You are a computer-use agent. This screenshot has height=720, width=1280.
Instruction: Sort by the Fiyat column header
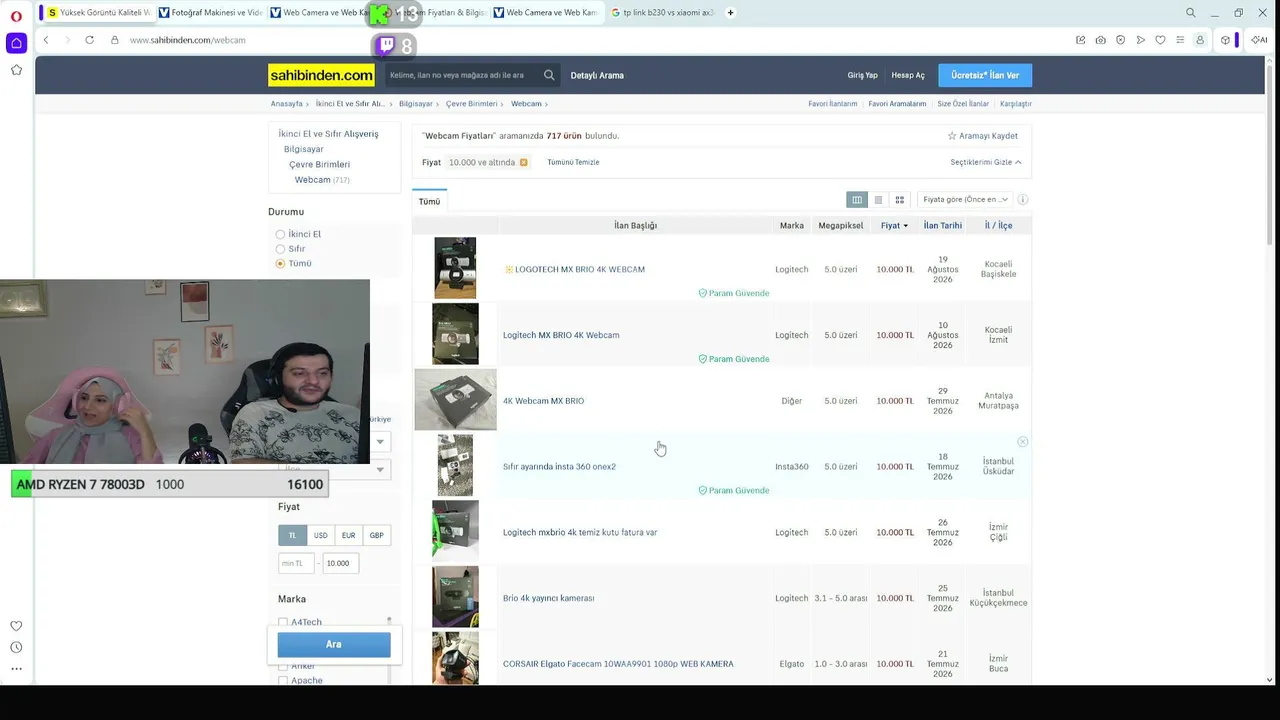894,226
